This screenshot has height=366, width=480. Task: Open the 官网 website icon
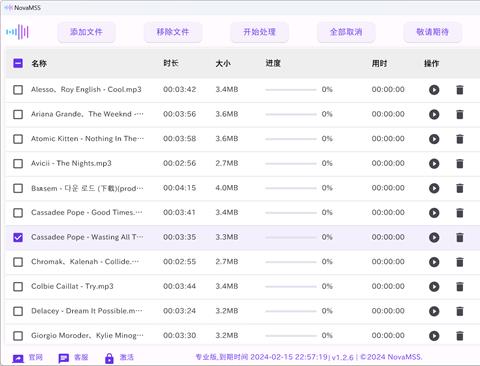(18, 358)
